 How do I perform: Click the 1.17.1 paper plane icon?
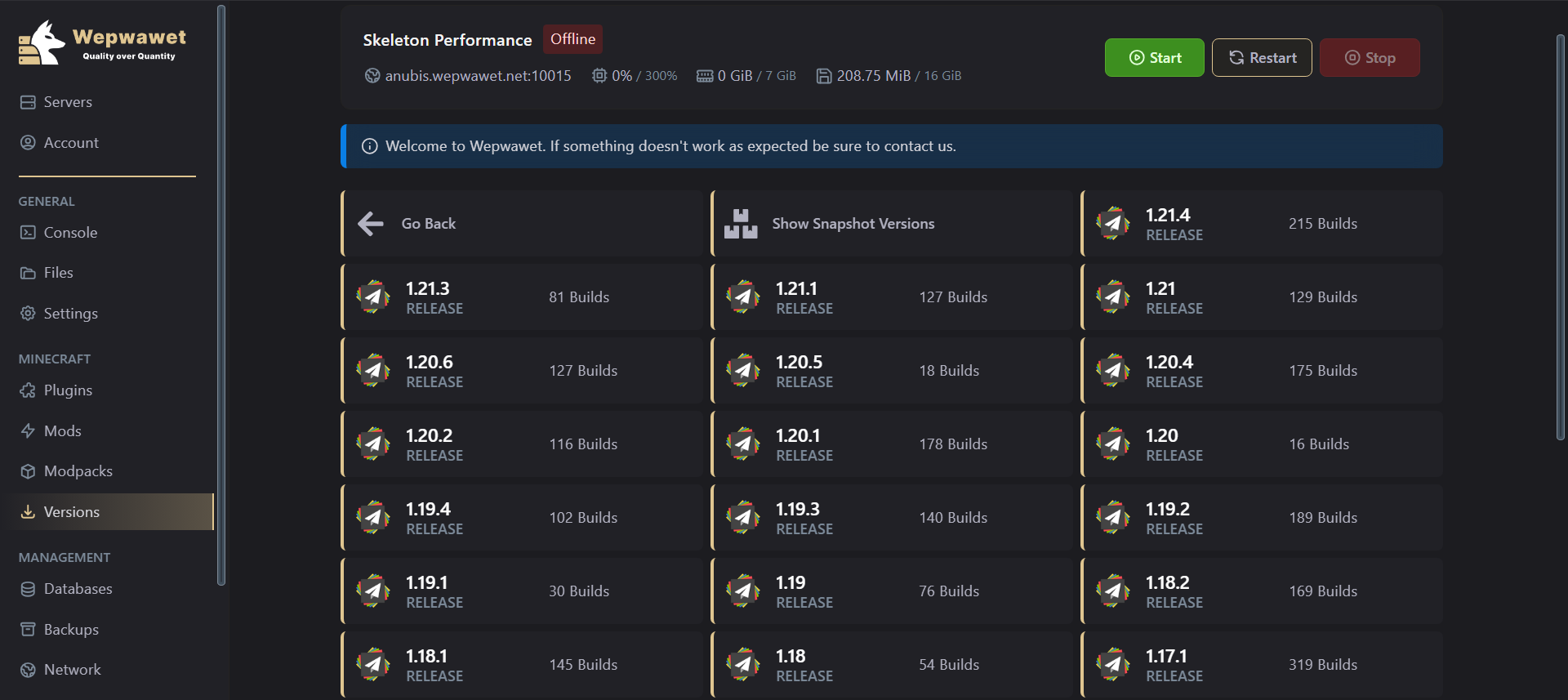point(1113,665)
